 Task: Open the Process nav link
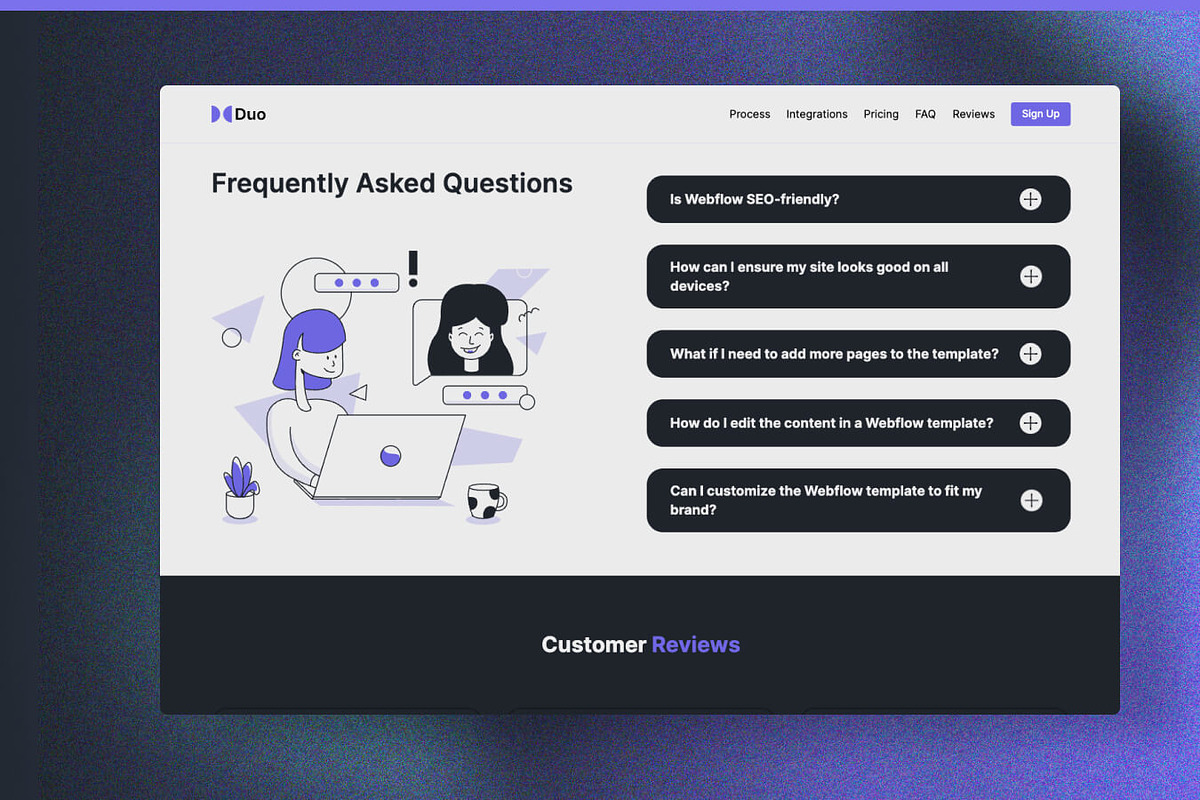[x=750, y=114]
